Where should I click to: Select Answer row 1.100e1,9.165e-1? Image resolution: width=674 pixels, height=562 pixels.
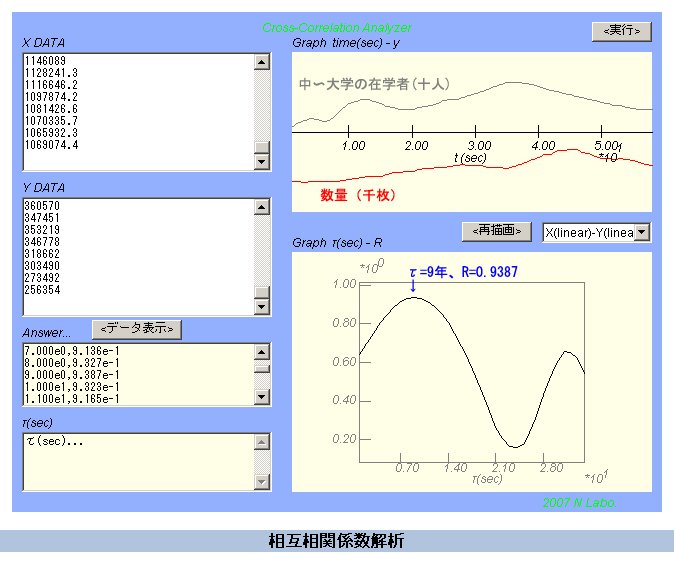coord(72,399)
